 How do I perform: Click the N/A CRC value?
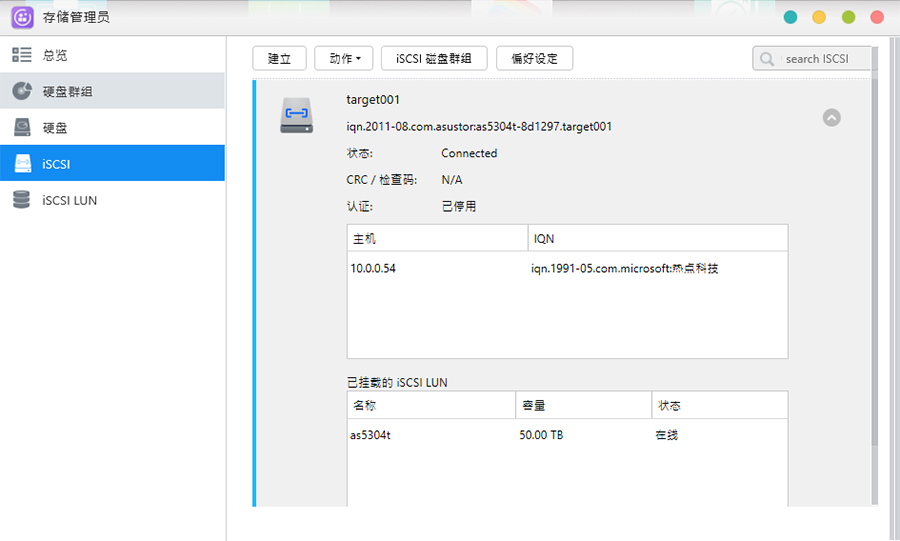[452, 180]
